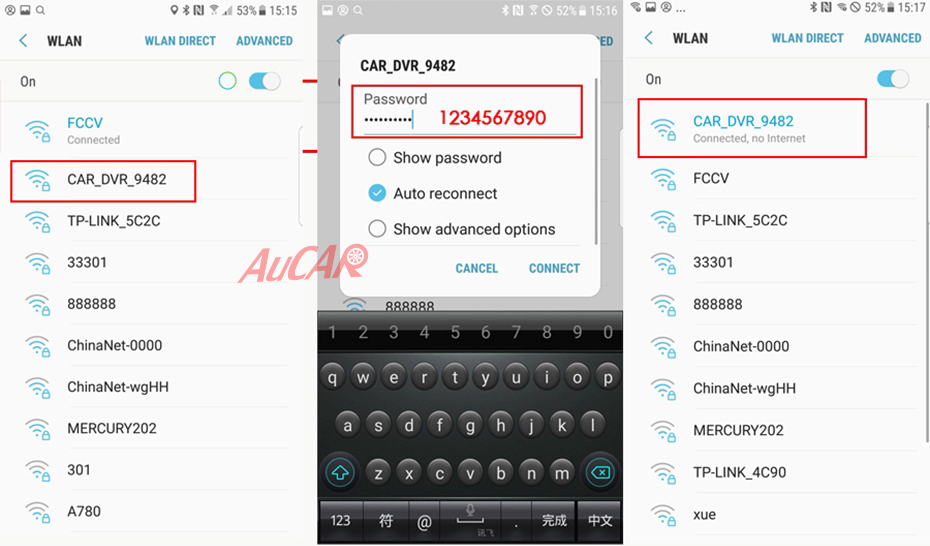
Task: Open WLAN DIRECT tab in left screen
Action: (180, 41)
